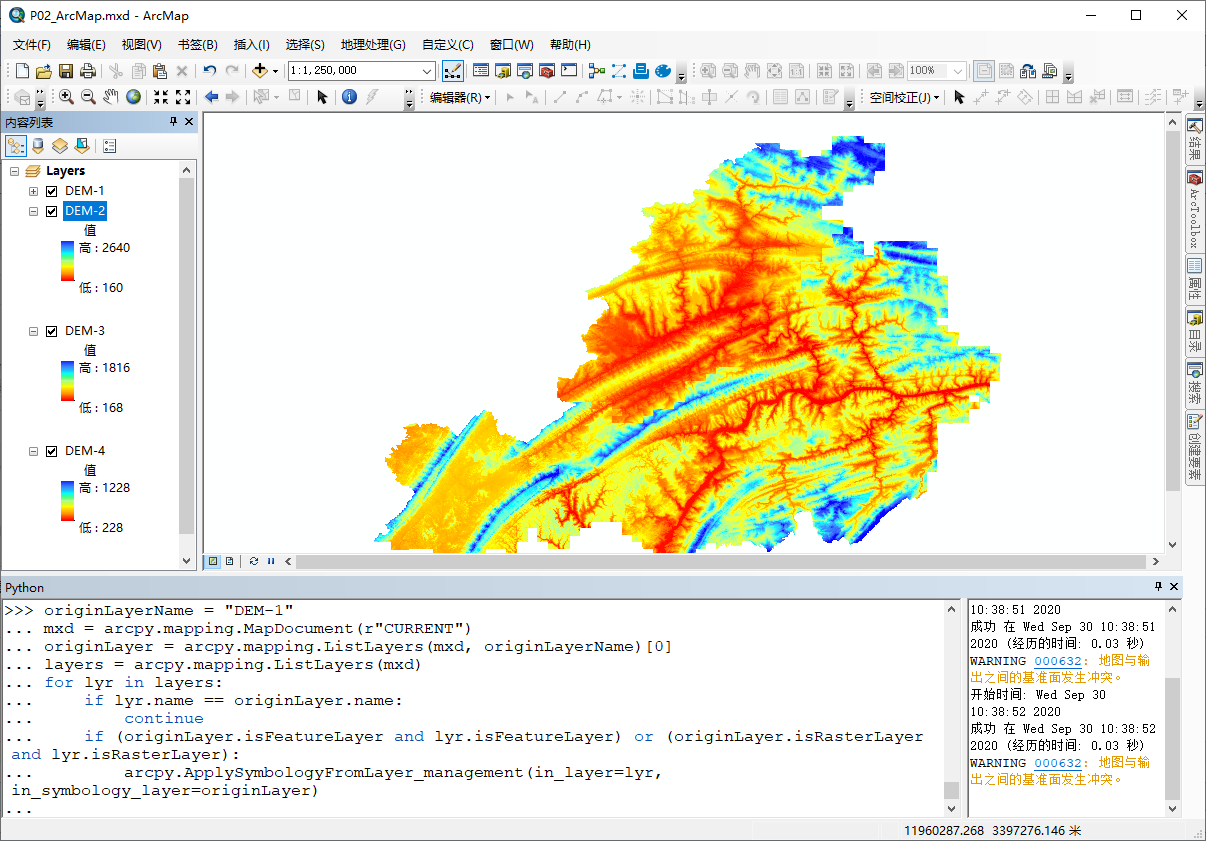List layers by selection
This screenshot has width=1206, height=841.
coord(82,146)
